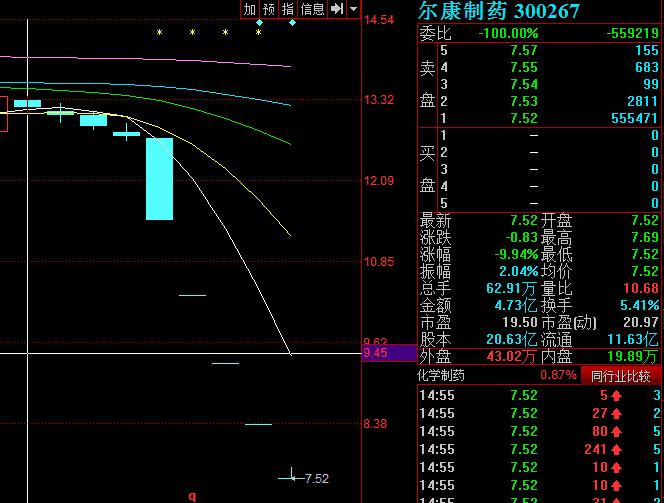The width and height of the screenshot is (664, 503).
Task: Click the 指 indicator button
Action: point(288,9)
